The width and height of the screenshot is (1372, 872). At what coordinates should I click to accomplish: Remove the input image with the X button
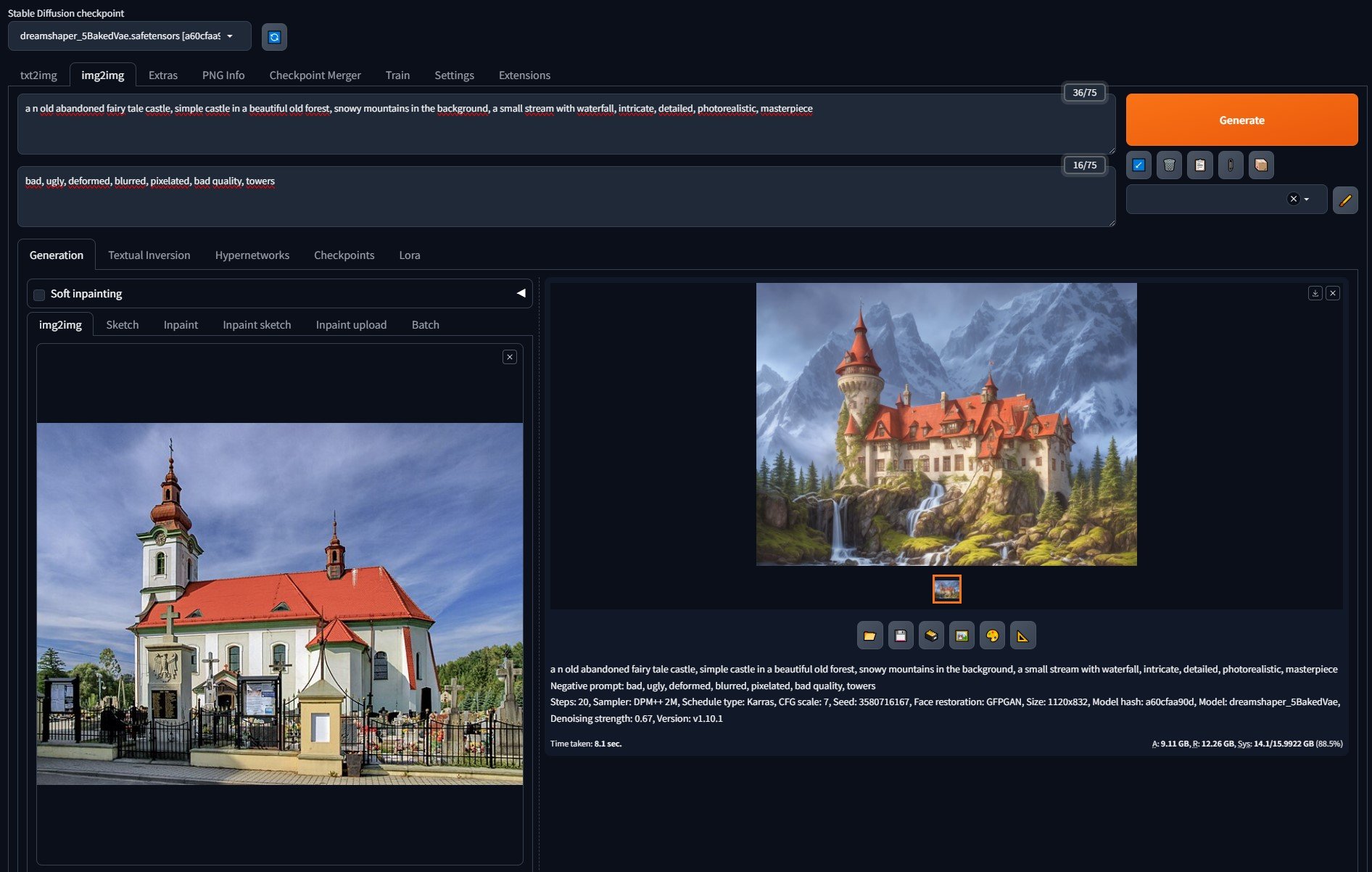tap(510, 357)
